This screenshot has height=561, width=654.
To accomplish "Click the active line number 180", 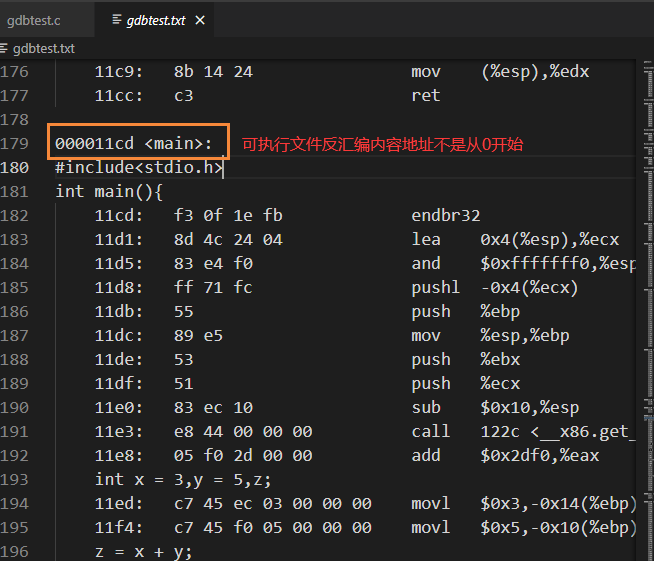I will pyautogui.click(x=15, y=168).
